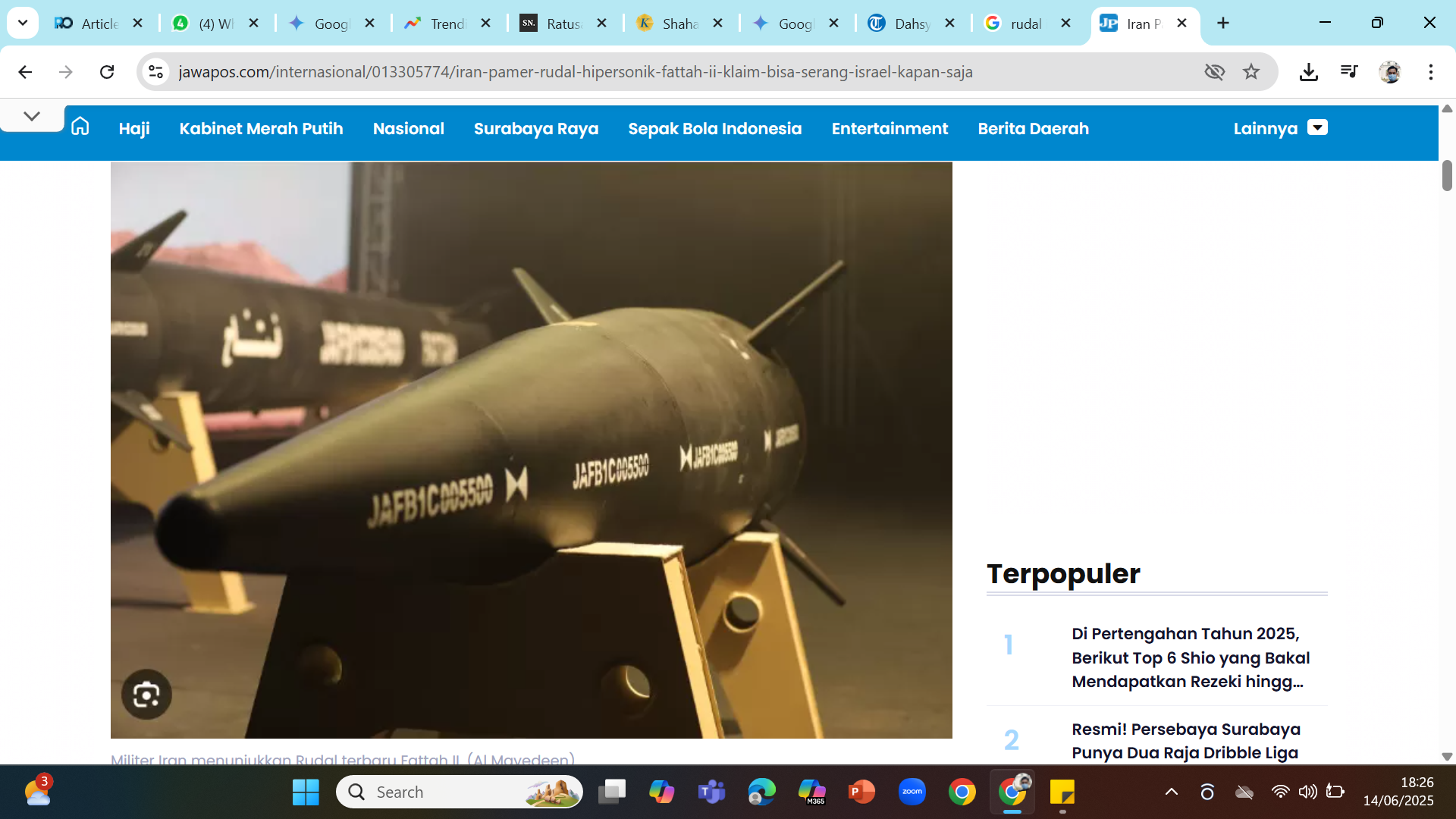Open the Nasional section

(x=409, y=129)
